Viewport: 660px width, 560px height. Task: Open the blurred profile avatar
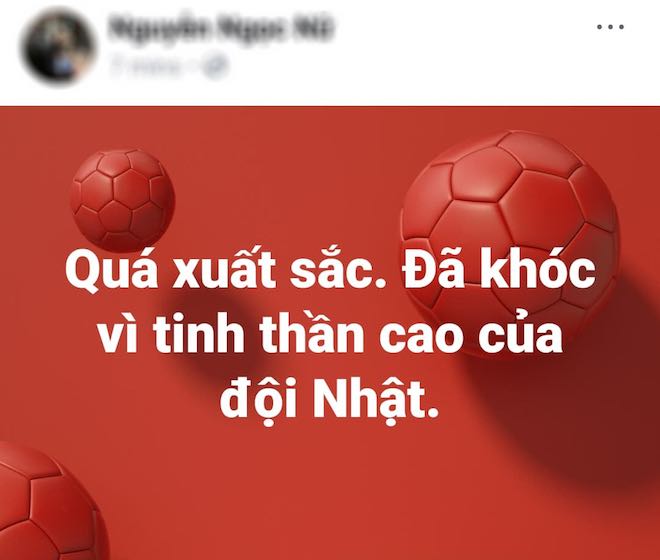click(57, 45)
